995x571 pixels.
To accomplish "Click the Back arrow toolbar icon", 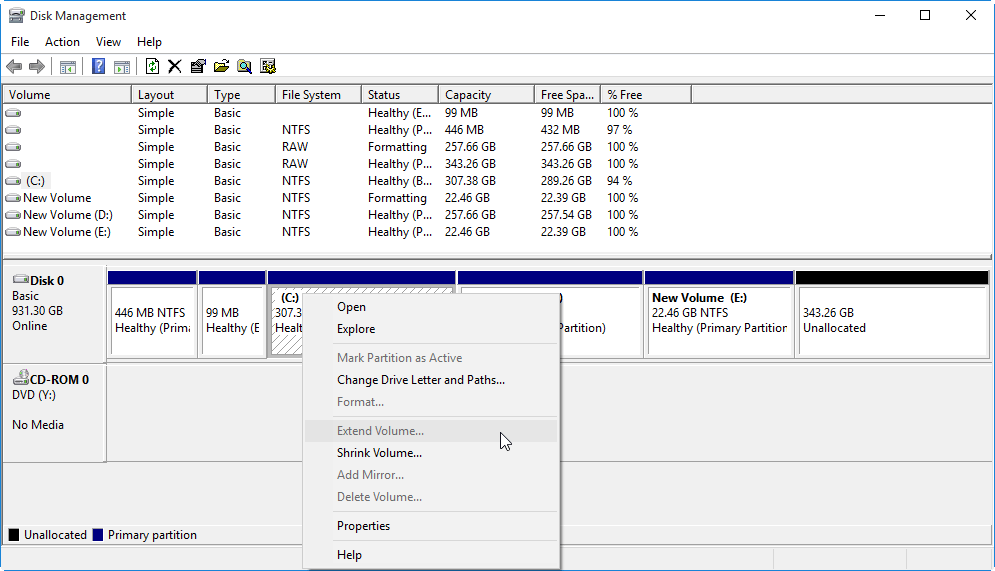I will (x=14, y=66).
